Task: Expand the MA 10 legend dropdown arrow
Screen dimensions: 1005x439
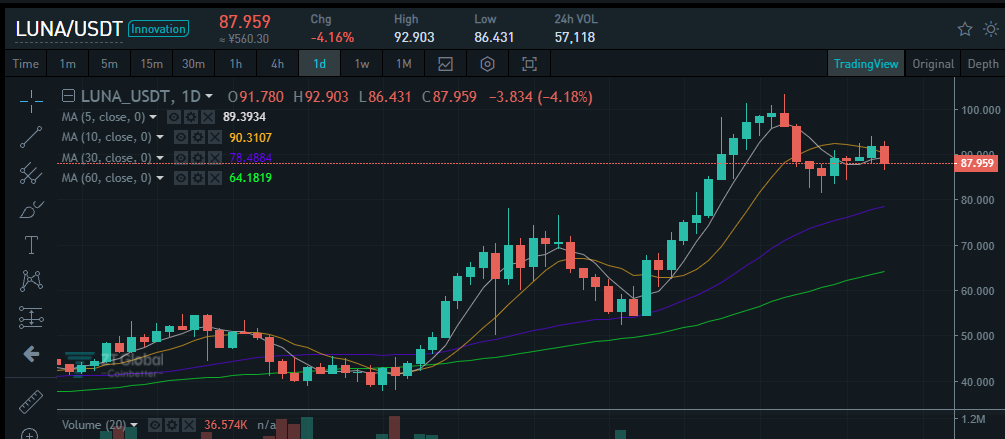Action: (x=160, y=137)
